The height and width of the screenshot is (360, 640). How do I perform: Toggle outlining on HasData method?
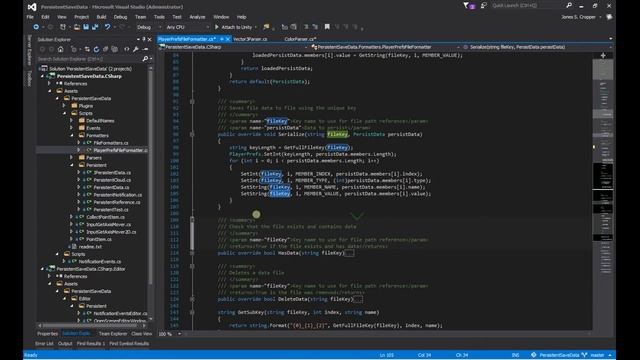coord(192,253)
